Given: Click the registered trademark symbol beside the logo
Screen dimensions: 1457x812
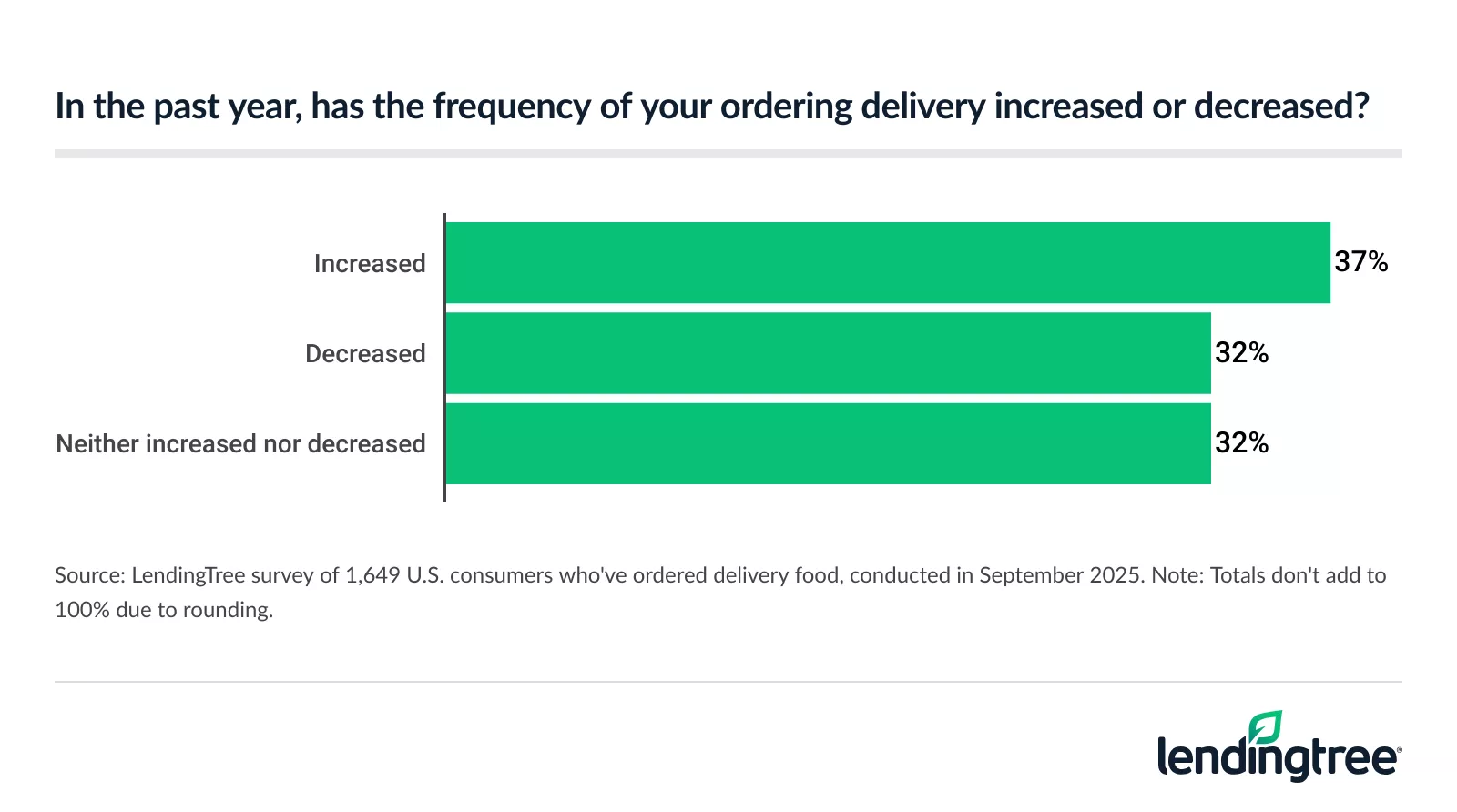Looking at the screenshot, I should [1399, 750].
